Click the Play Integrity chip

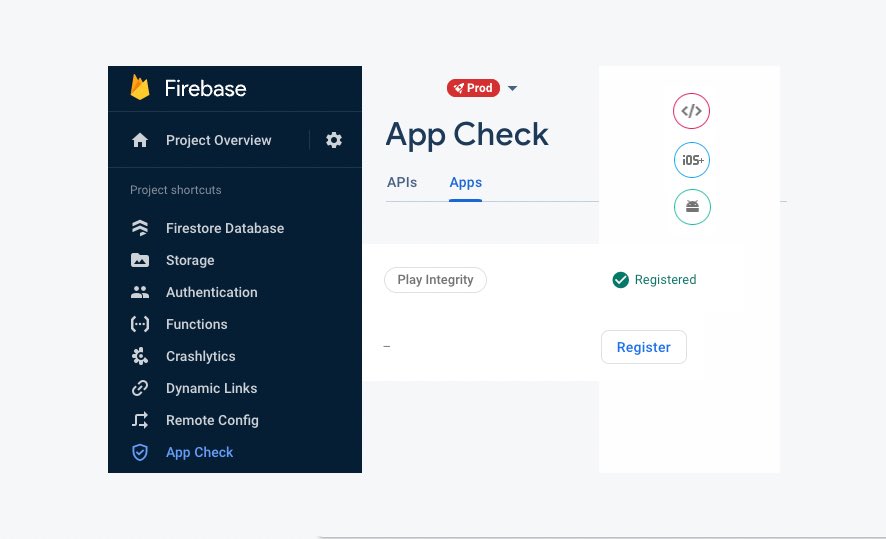pos(435,280)
